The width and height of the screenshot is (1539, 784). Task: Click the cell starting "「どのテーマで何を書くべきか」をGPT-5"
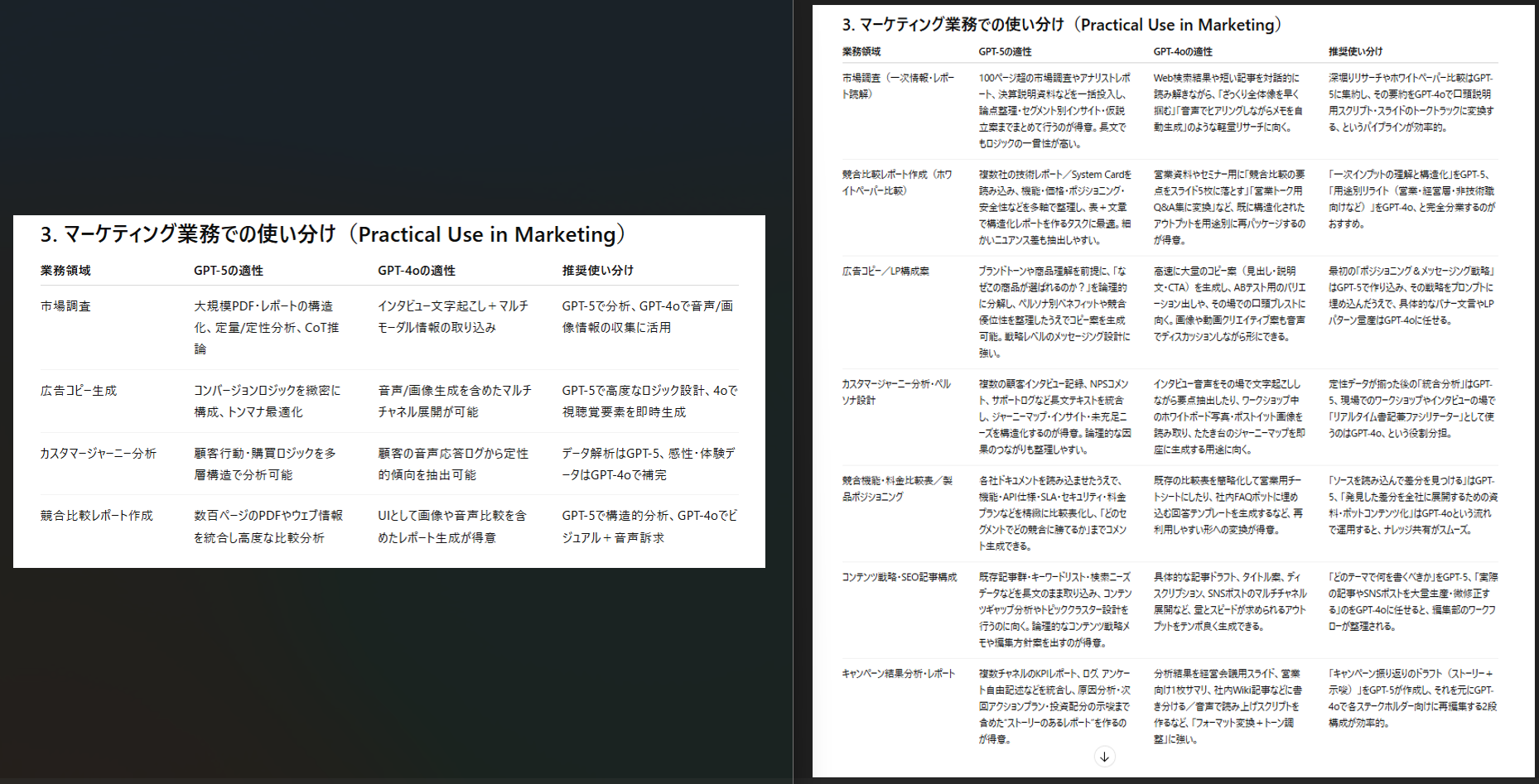[x=1412, y=602]
